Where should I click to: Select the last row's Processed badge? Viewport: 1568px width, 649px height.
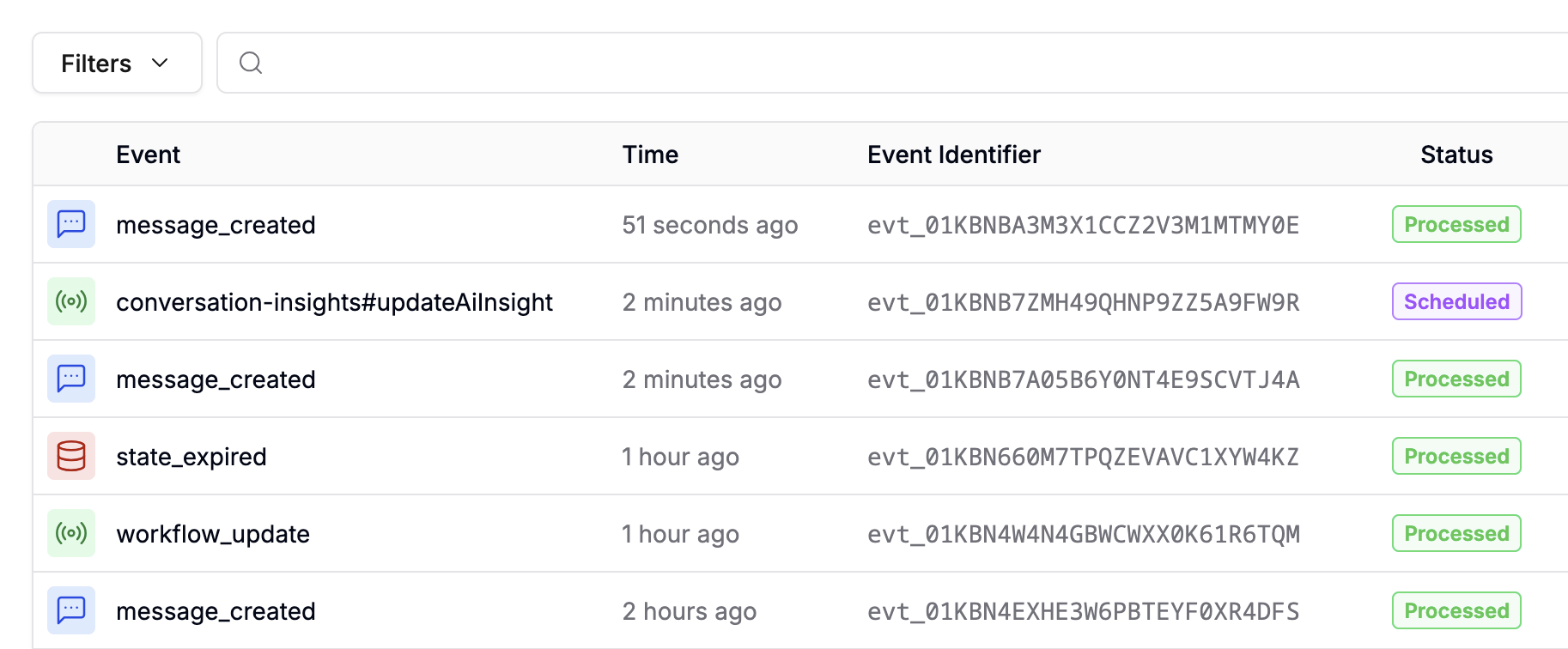[1456, 610]
